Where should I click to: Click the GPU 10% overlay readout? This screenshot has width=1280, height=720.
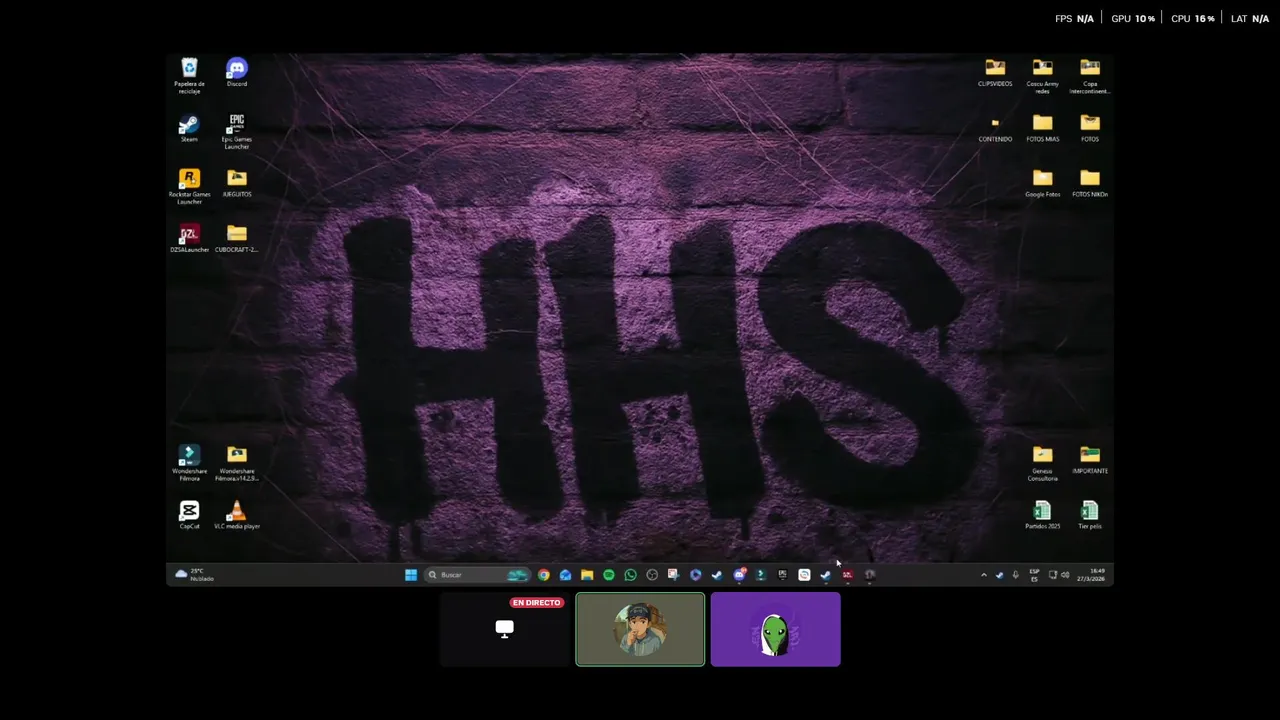tap(1133, 19)
